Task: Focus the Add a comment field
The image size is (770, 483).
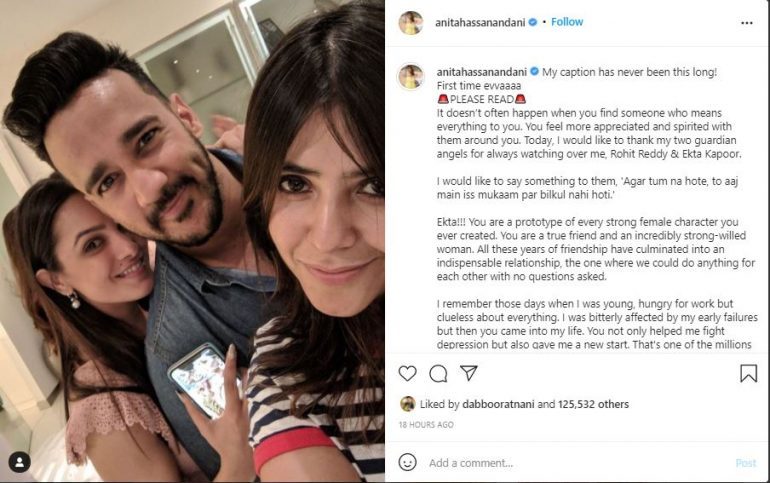Action: (577, 463)
